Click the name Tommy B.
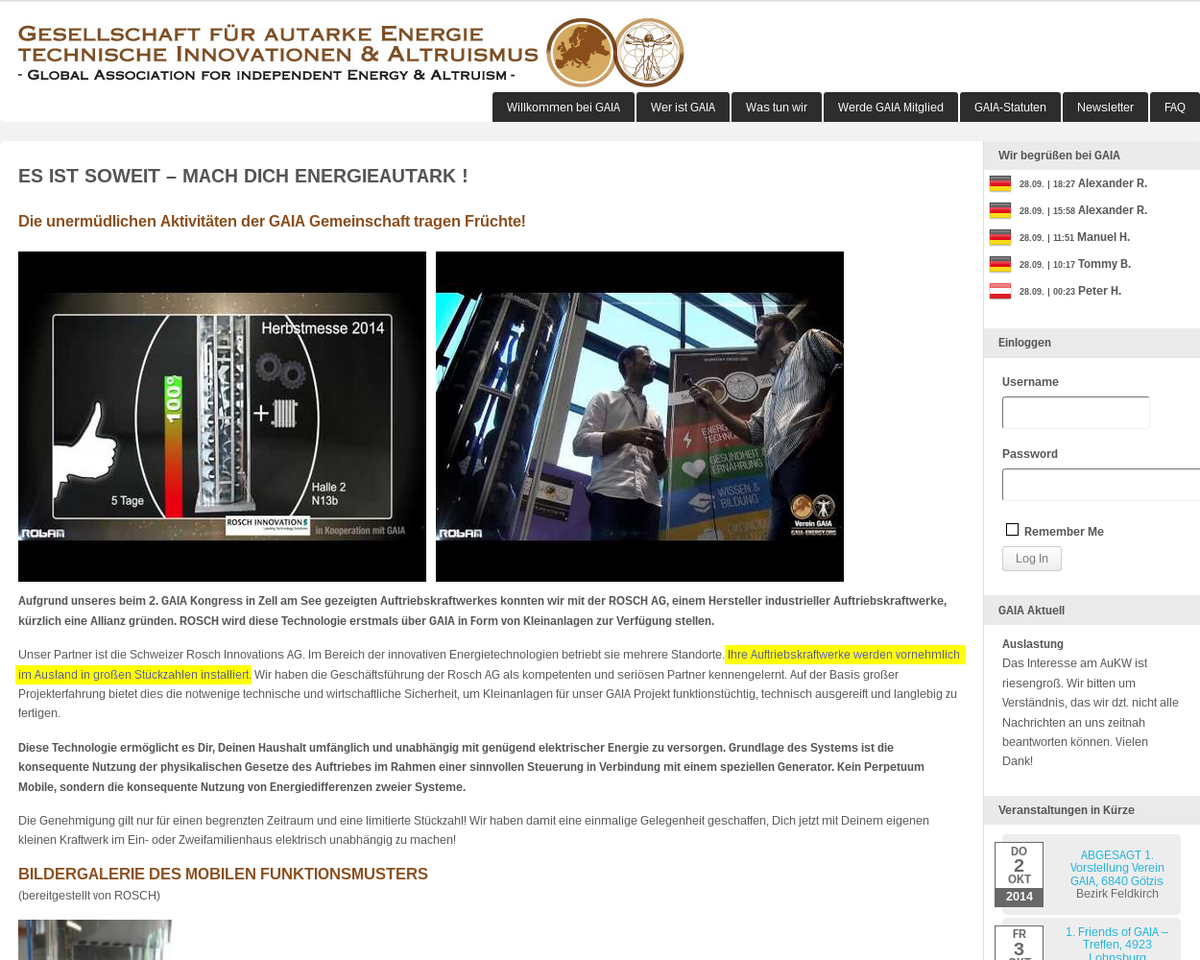 coord(1104,265)
